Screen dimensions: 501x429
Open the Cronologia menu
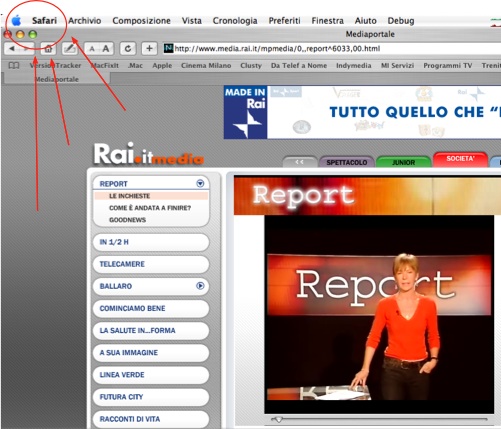(235, 21)
